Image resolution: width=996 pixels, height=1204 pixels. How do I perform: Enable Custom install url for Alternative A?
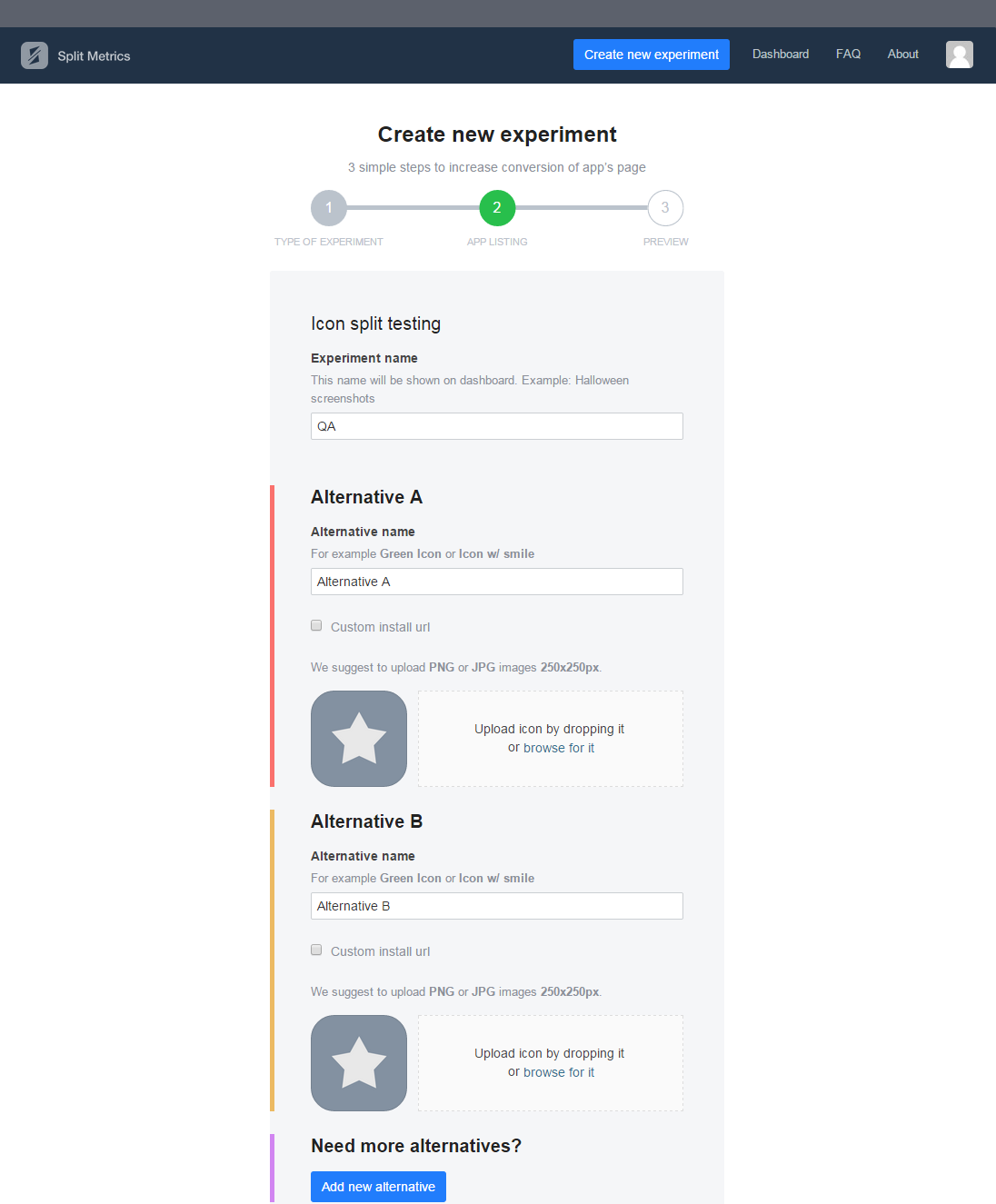tap(316, 626)
